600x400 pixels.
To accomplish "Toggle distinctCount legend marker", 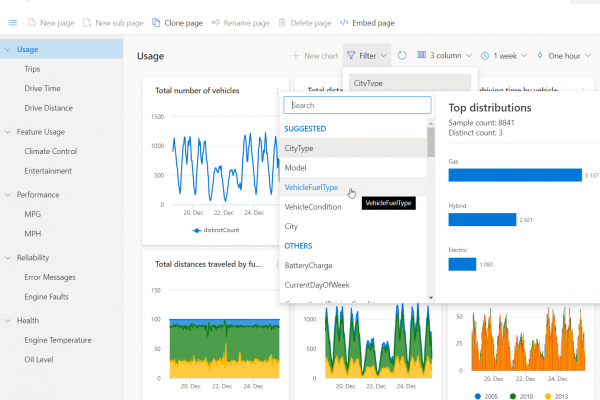I will (197, 230).
